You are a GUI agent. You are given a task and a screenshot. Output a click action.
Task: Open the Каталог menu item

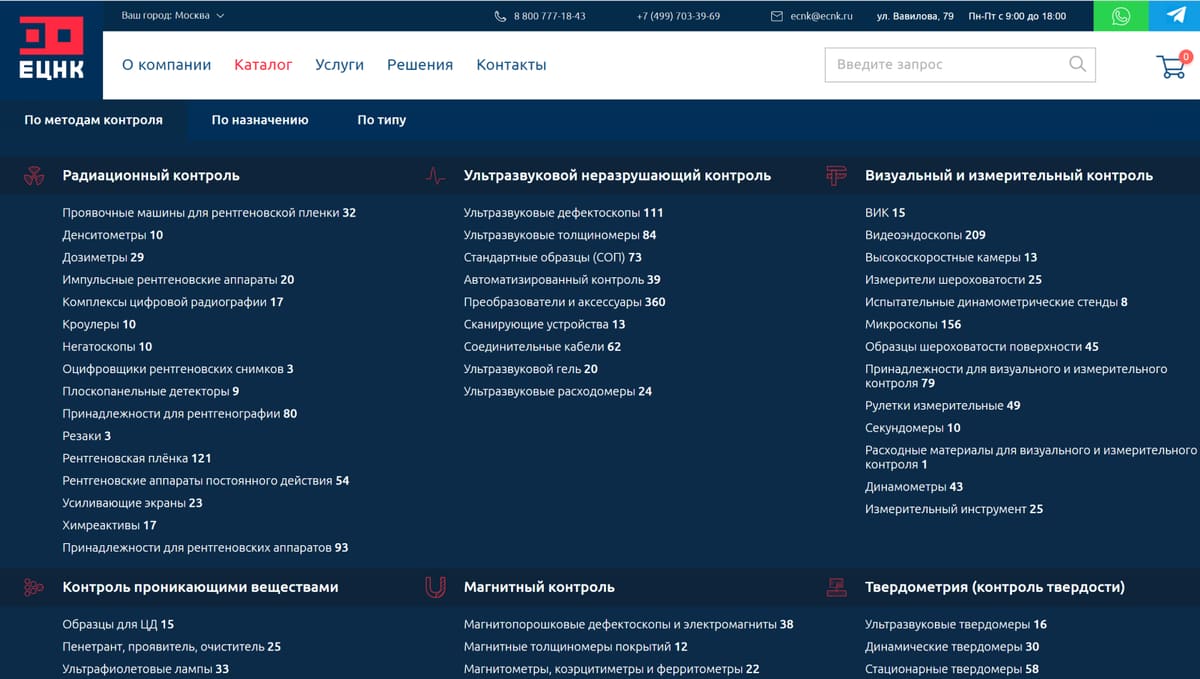(263, 65)
